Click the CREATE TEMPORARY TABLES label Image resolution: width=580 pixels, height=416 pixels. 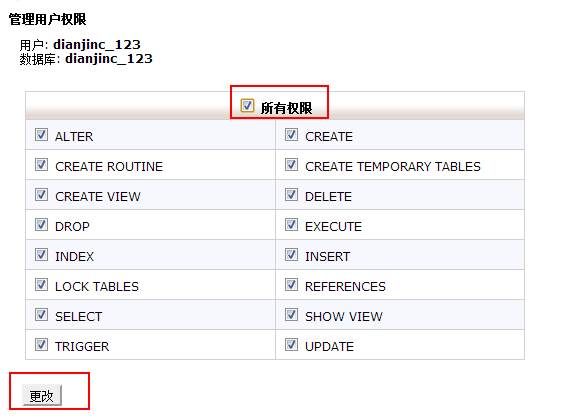click(393, 167)
